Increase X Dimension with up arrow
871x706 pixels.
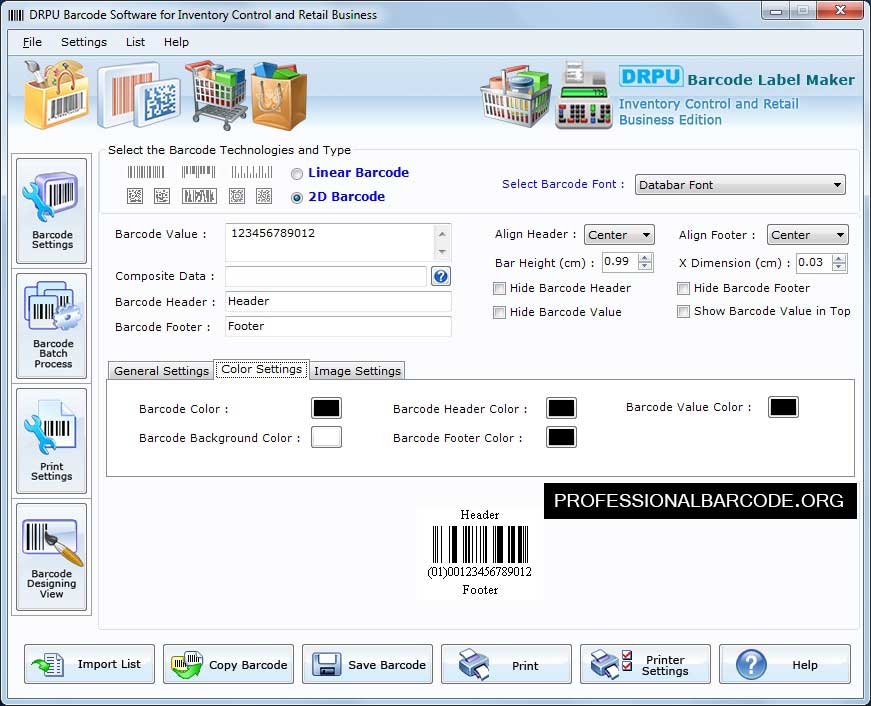click(x=839, y=258)
